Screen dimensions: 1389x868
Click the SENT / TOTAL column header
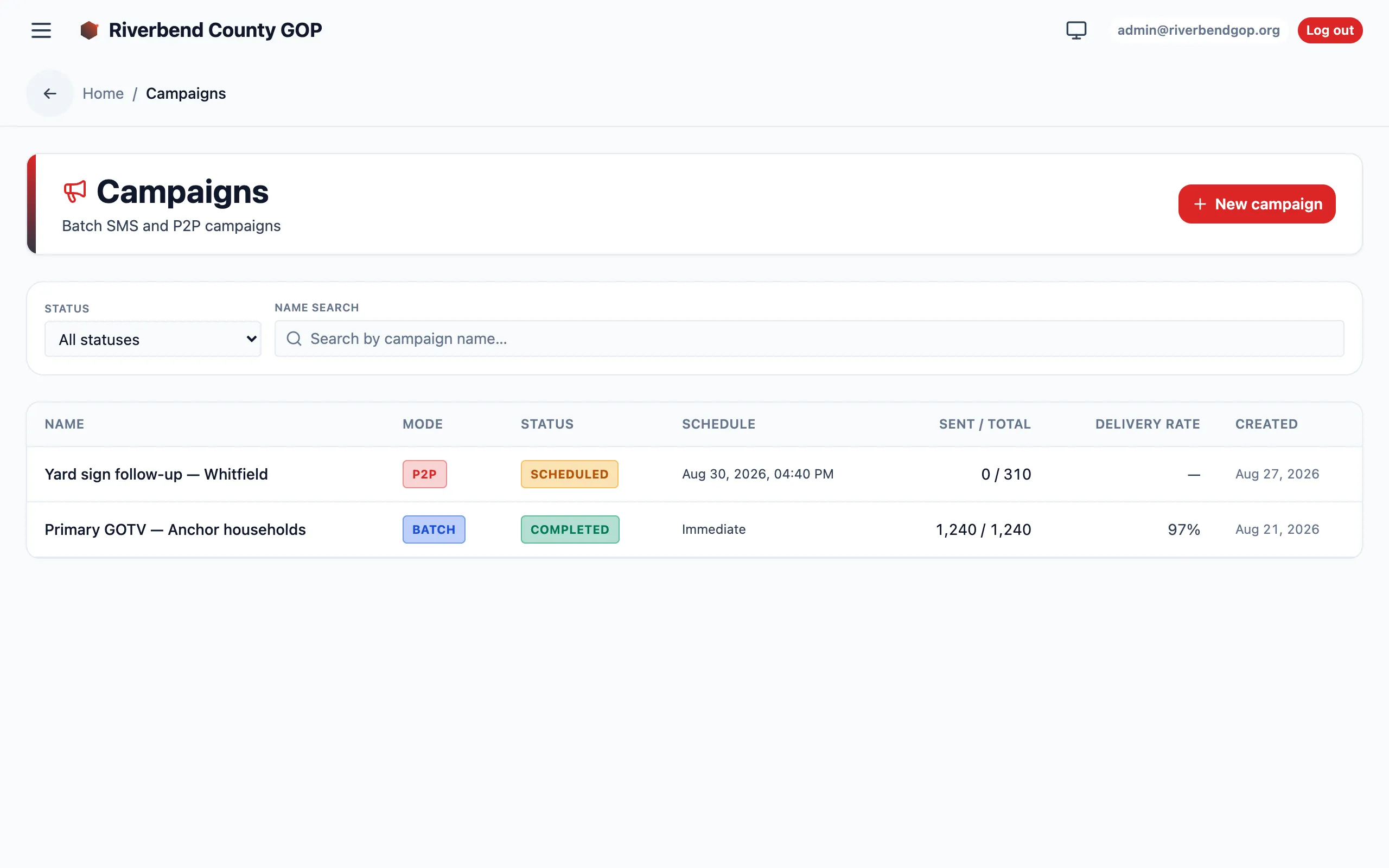(985, 424)
